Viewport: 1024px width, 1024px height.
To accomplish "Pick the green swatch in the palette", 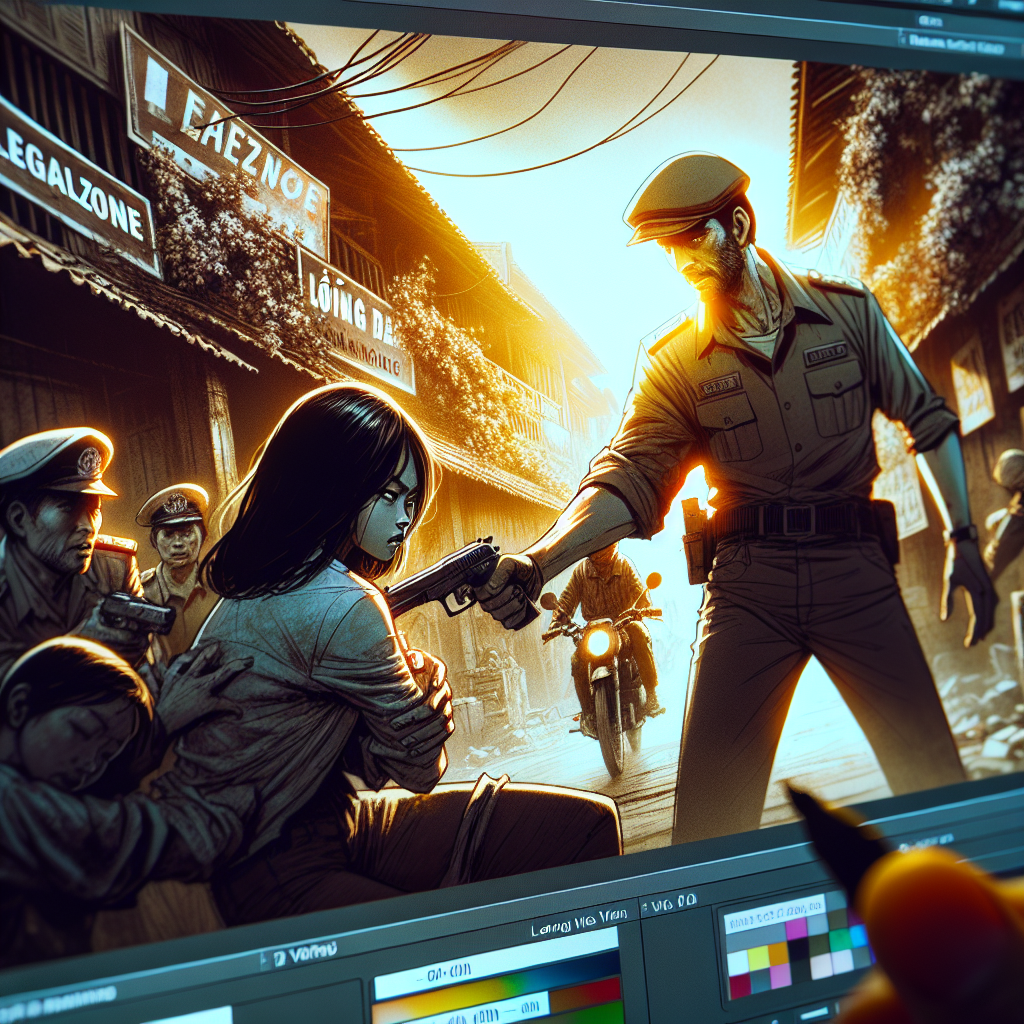I will [839, 939].
